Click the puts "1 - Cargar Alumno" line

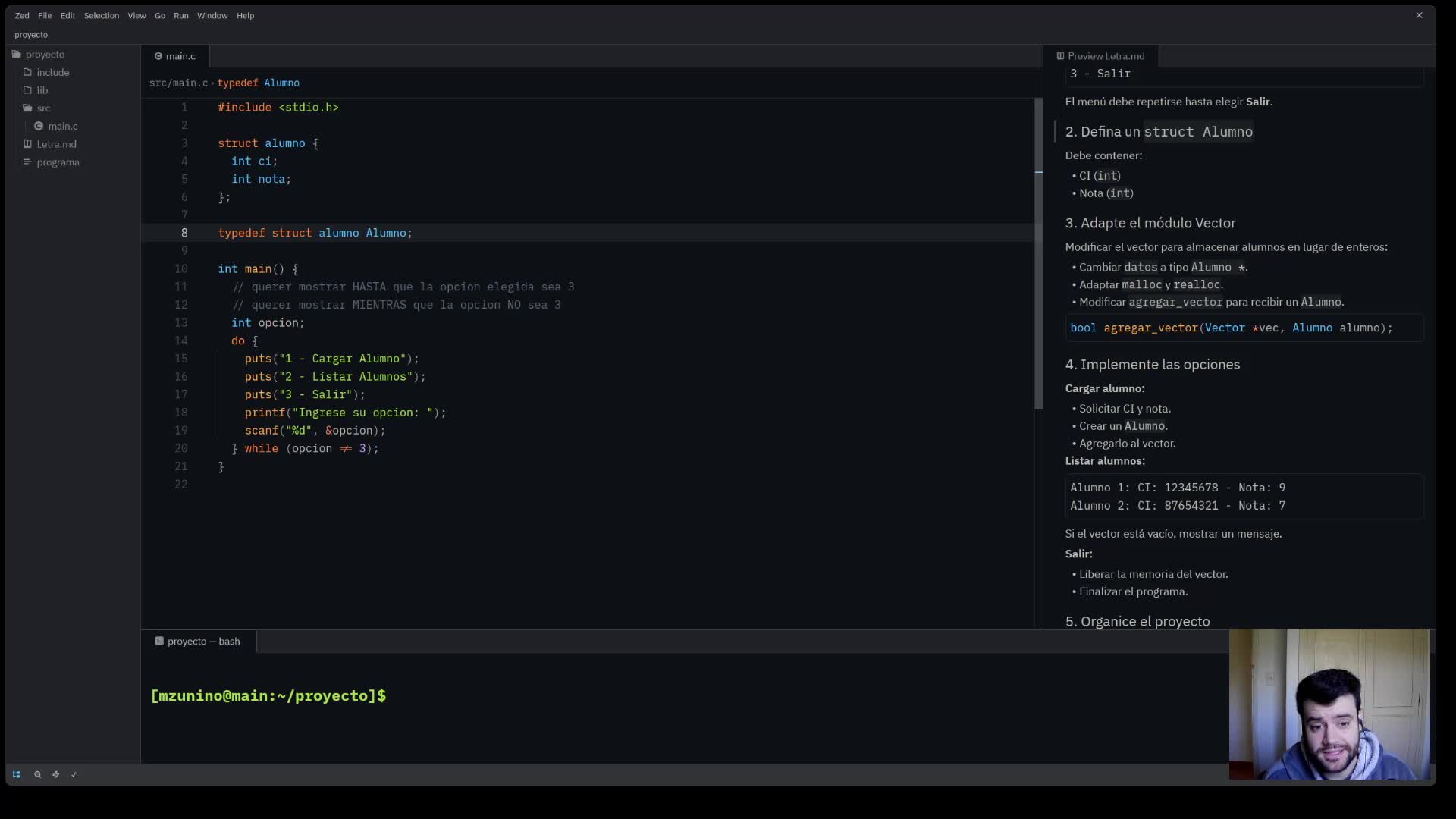point(331,359)
